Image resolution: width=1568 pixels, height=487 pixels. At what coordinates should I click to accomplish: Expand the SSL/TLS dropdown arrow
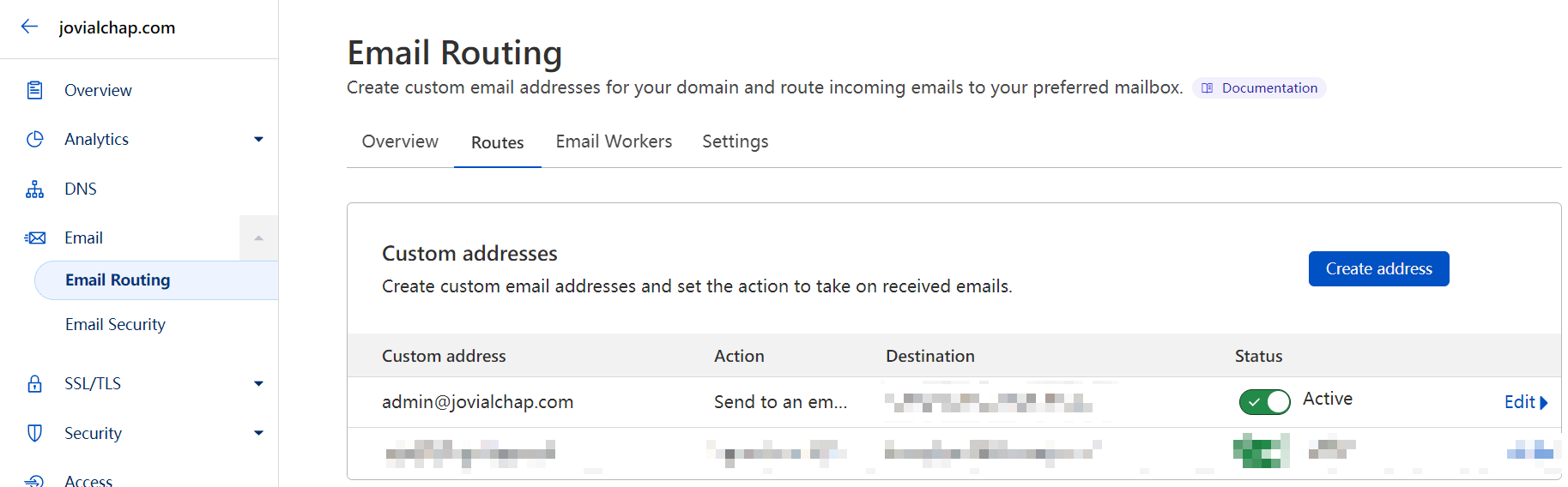258,383
